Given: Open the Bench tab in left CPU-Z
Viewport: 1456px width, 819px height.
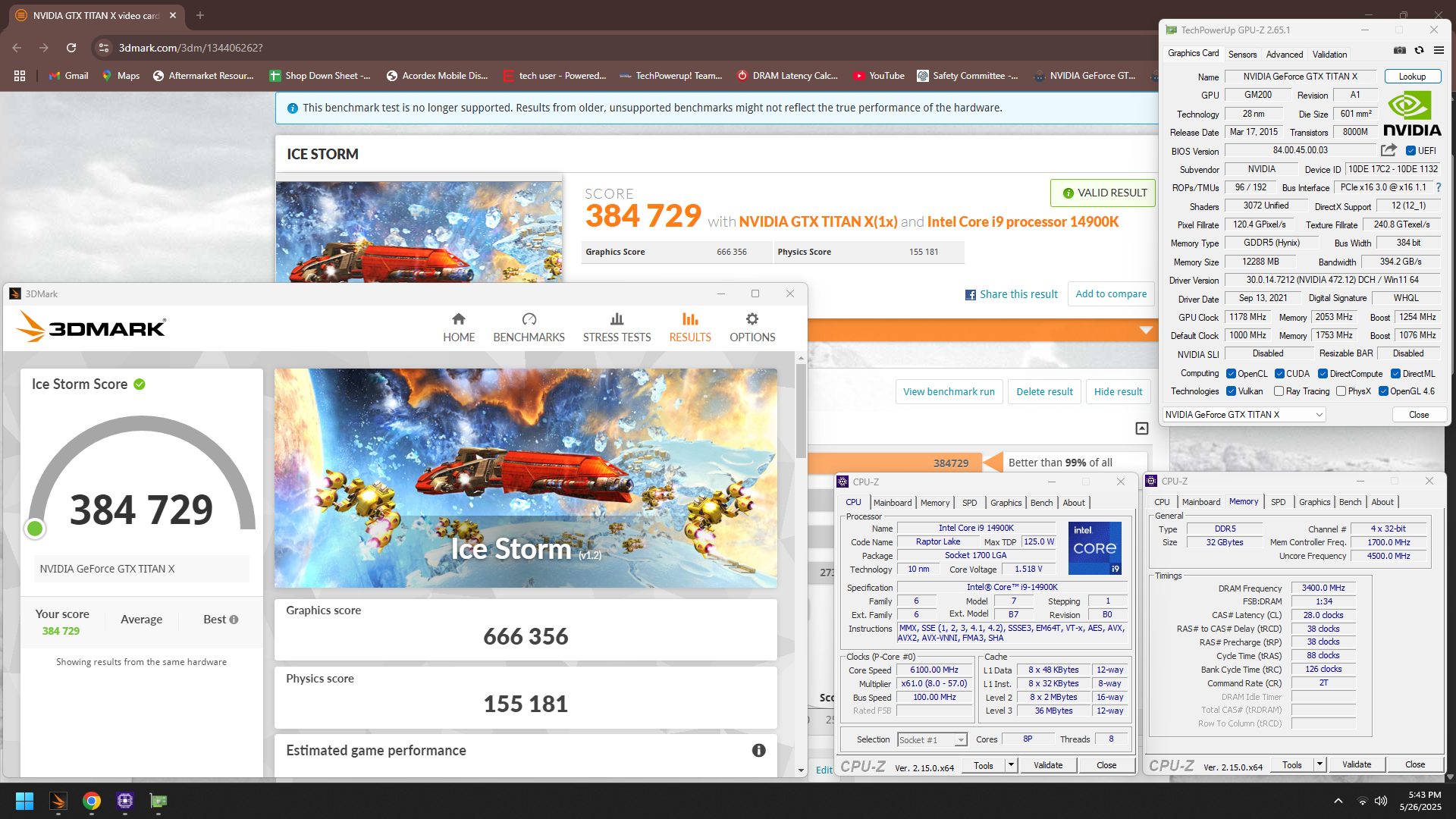Looking at the screenshot, I should (x=1041, y=503).
